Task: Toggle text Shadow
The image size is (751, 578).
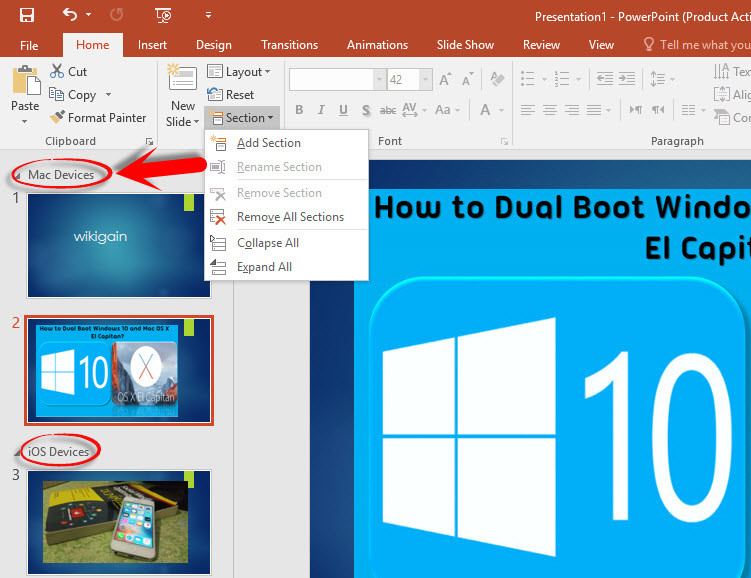Action: point(366,110)
